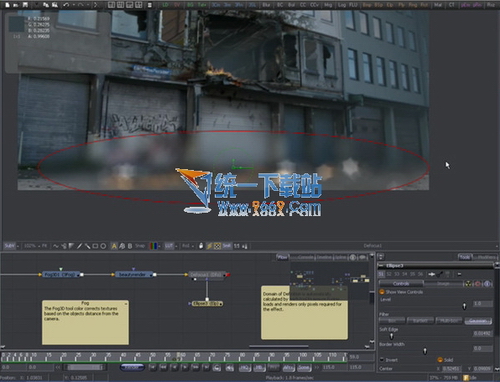The height and width of the screenshot is (382, 500).
Task: Select the Mrg merge tool
Action: pos(328,5)
